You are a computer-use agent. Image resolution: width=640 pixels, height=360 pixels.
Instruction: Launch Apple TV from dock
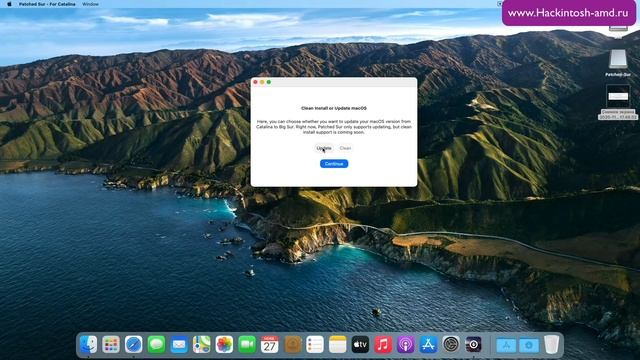(360, 344)
